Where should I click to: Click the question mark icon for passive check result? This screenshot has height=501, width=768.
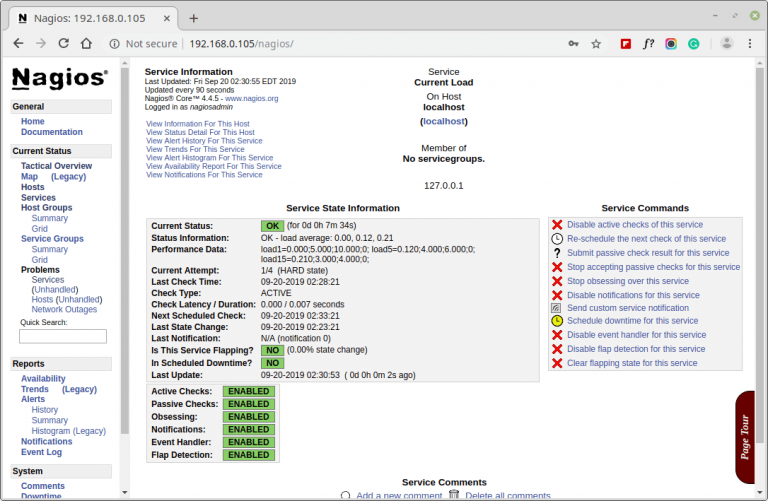[557, 253]
